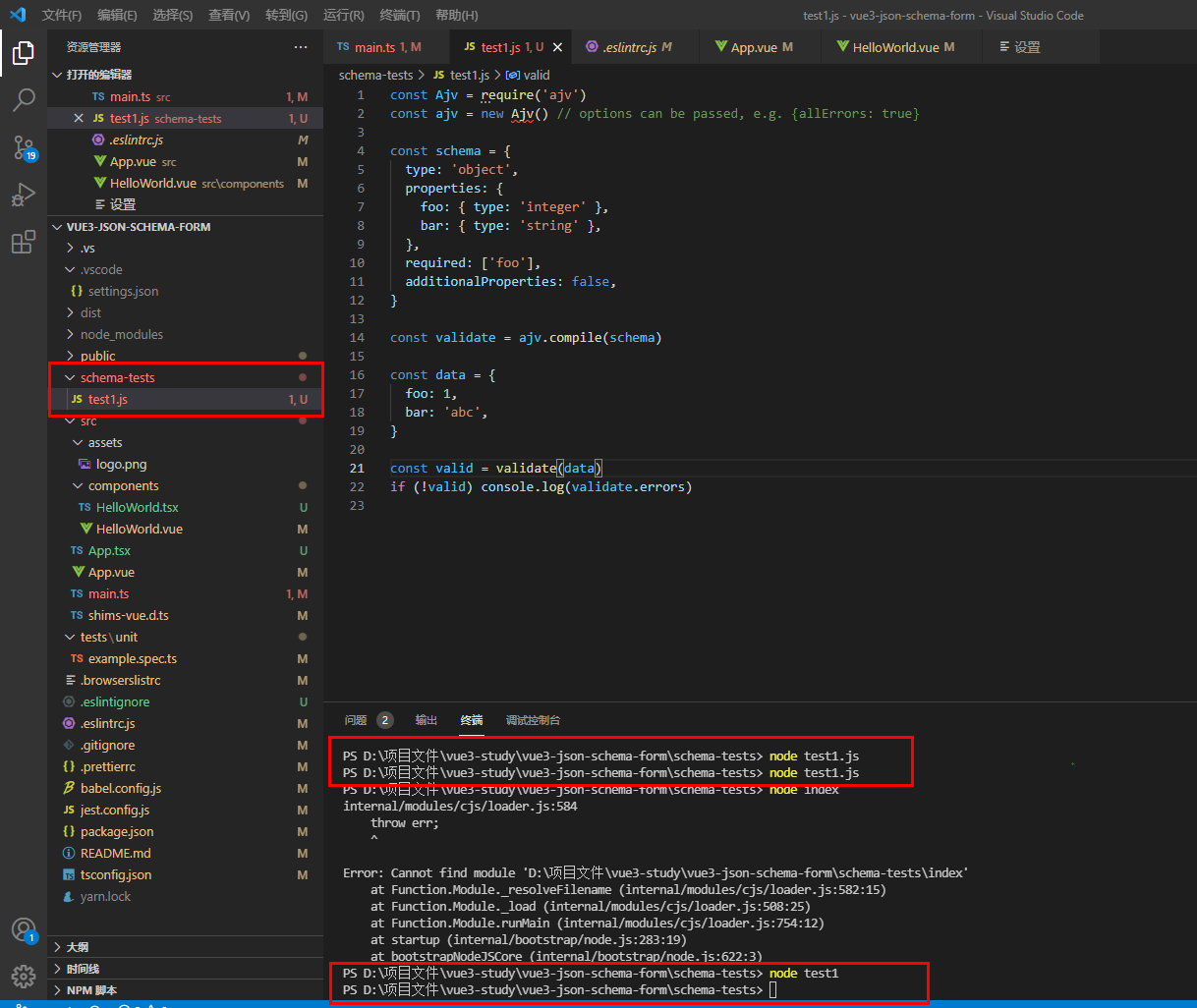Open Source Control view with 19 changes

pos(24,147)
